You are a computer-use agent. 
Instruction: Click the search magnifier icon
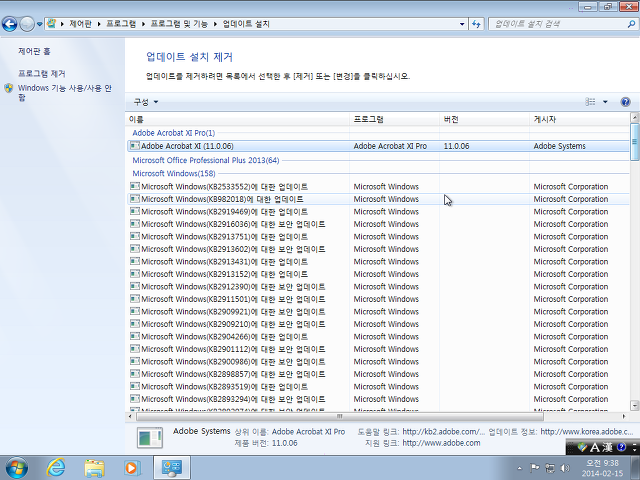point(631,24)
